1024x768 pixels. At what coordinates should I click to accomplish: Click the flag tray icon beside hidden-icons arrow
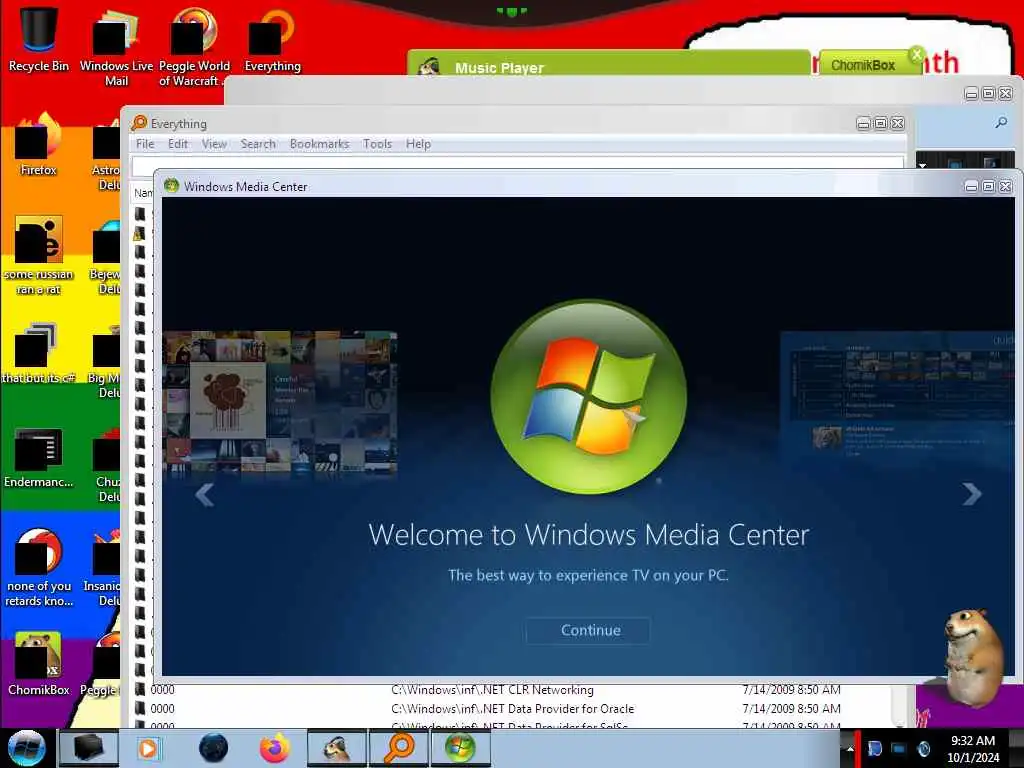click(875, 749)
